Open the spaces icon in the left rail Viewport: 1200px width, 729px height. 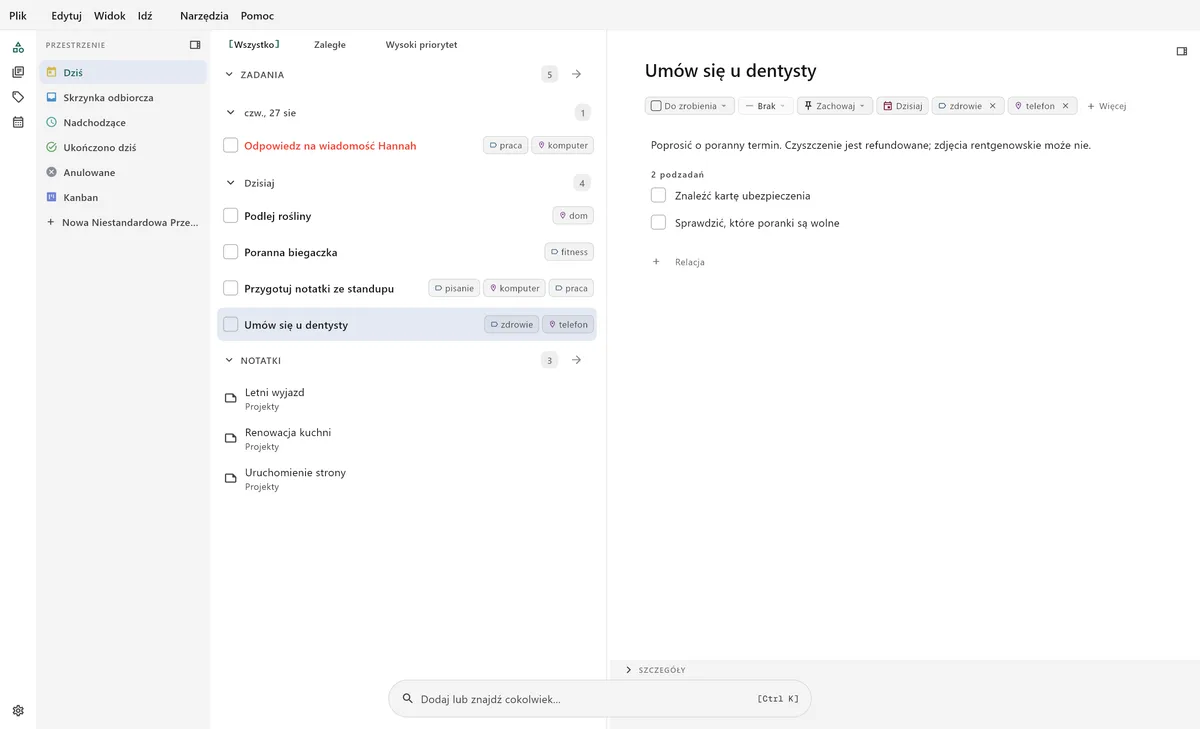pos(18,47)
